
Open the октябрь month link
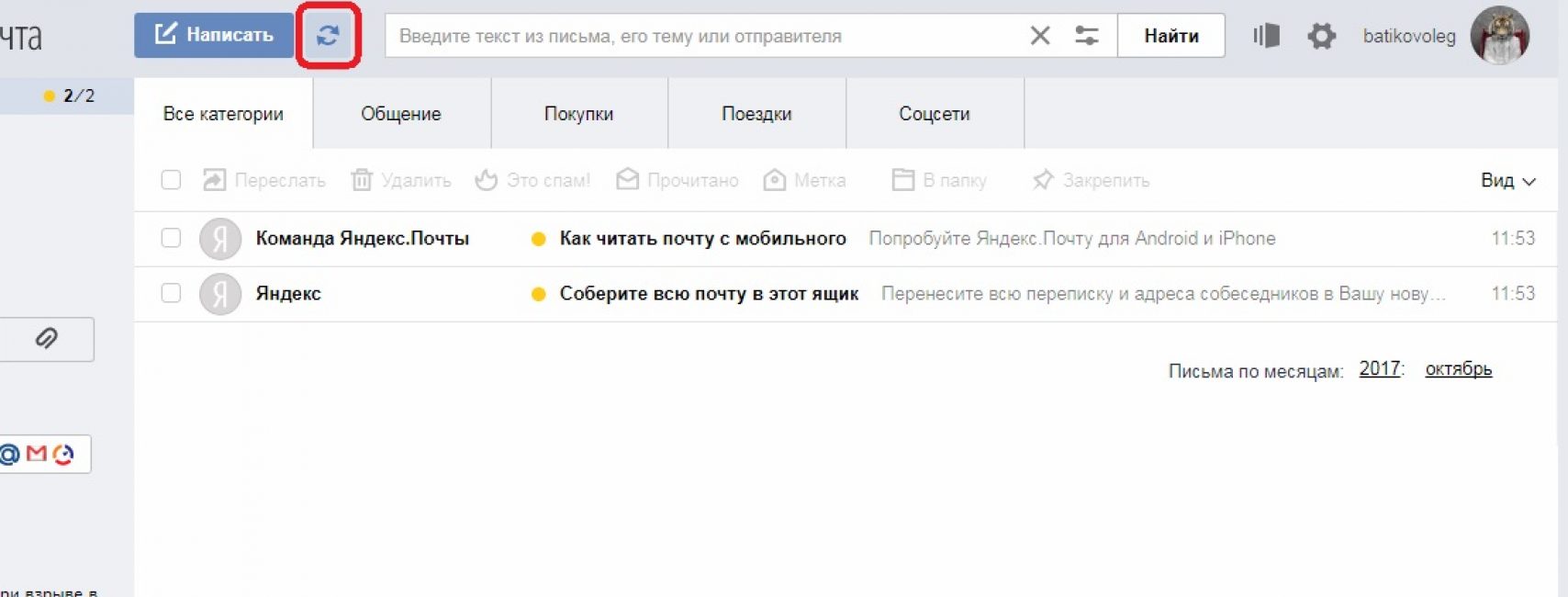1458,369
